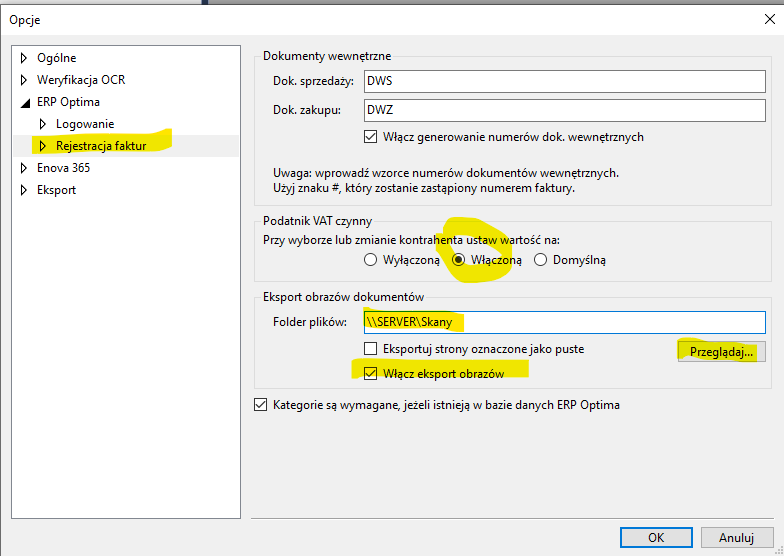
Task: Click the Przeglądaj... browse button
Action: point(722,352)
